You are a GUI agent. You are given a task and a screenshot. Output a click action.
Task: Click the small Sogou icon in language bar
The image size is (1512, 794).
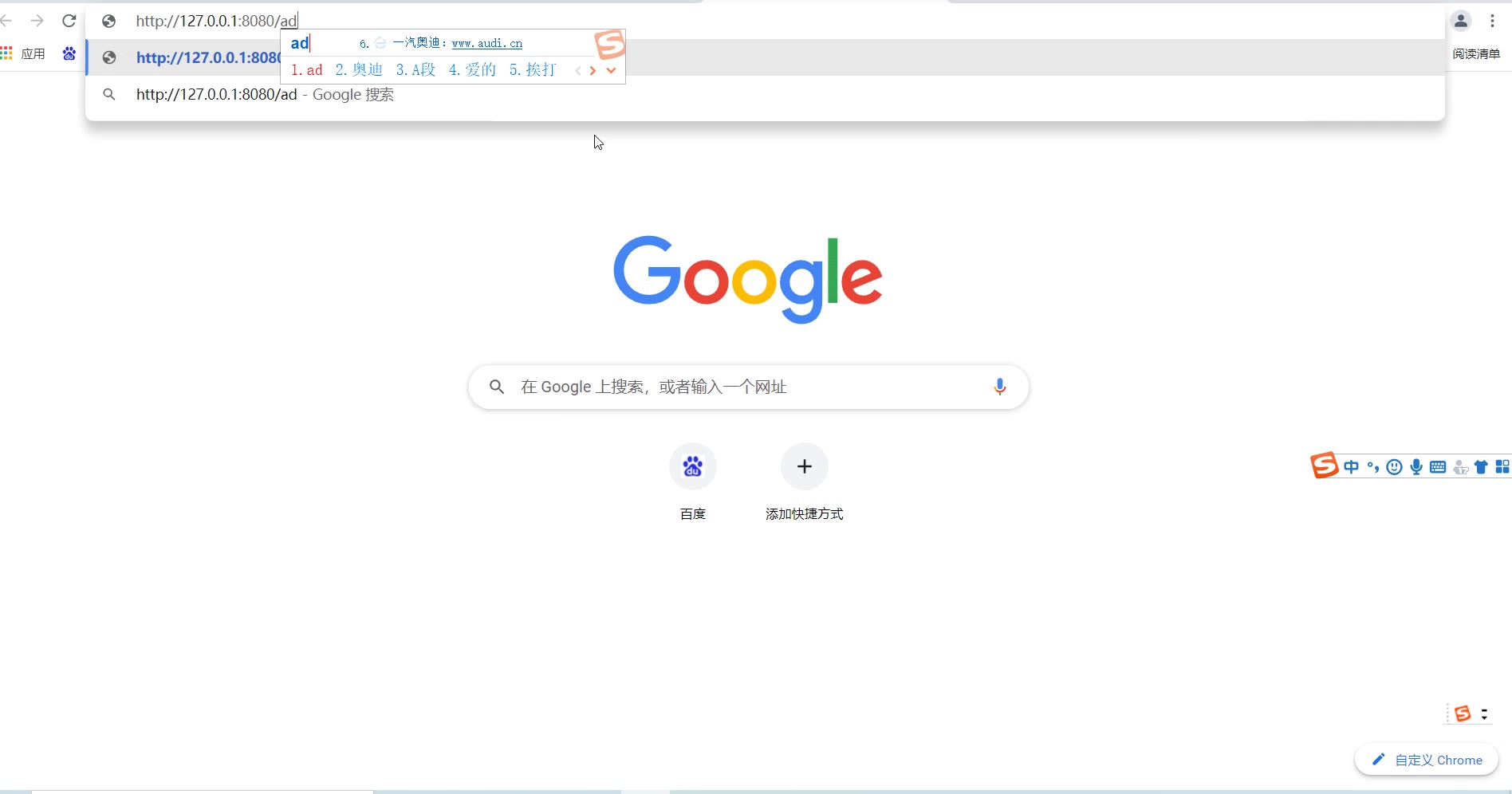tap(1463, 713)
